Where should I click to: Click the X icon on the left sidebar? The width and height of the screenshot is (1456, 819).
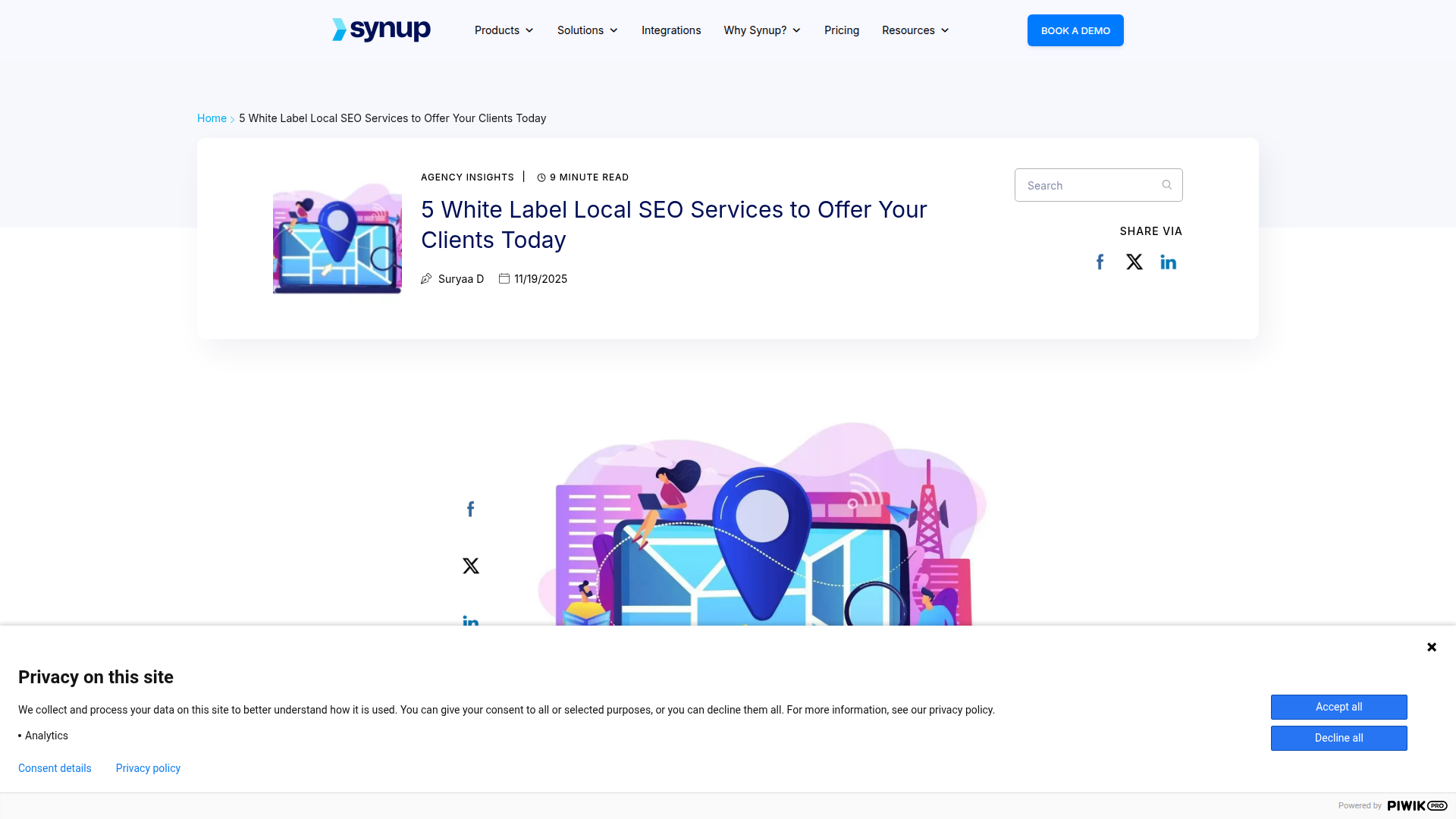[x=470, y=565]
